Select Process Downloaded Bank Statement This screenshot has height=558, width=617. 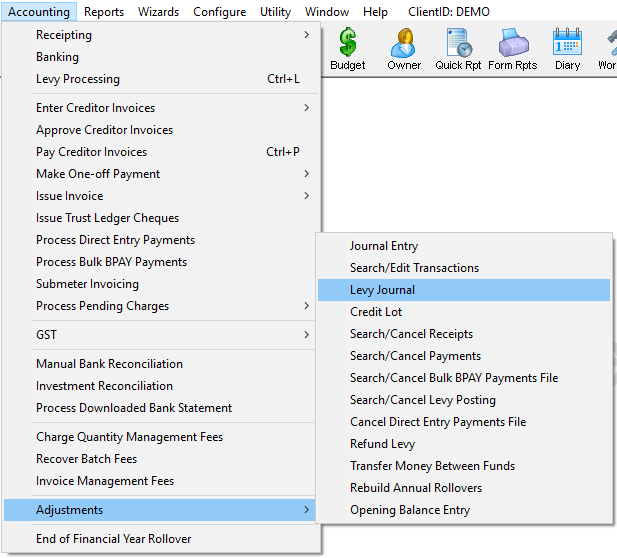pyautogui.click(x=161, y=408)
